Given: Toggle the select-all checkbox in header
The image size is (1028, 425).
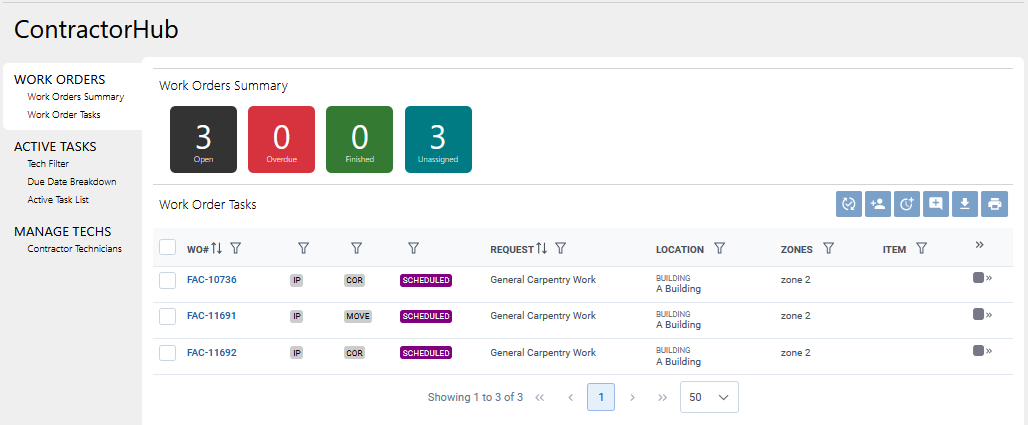Looking at the screenshot, I should (x=168, y=248).
